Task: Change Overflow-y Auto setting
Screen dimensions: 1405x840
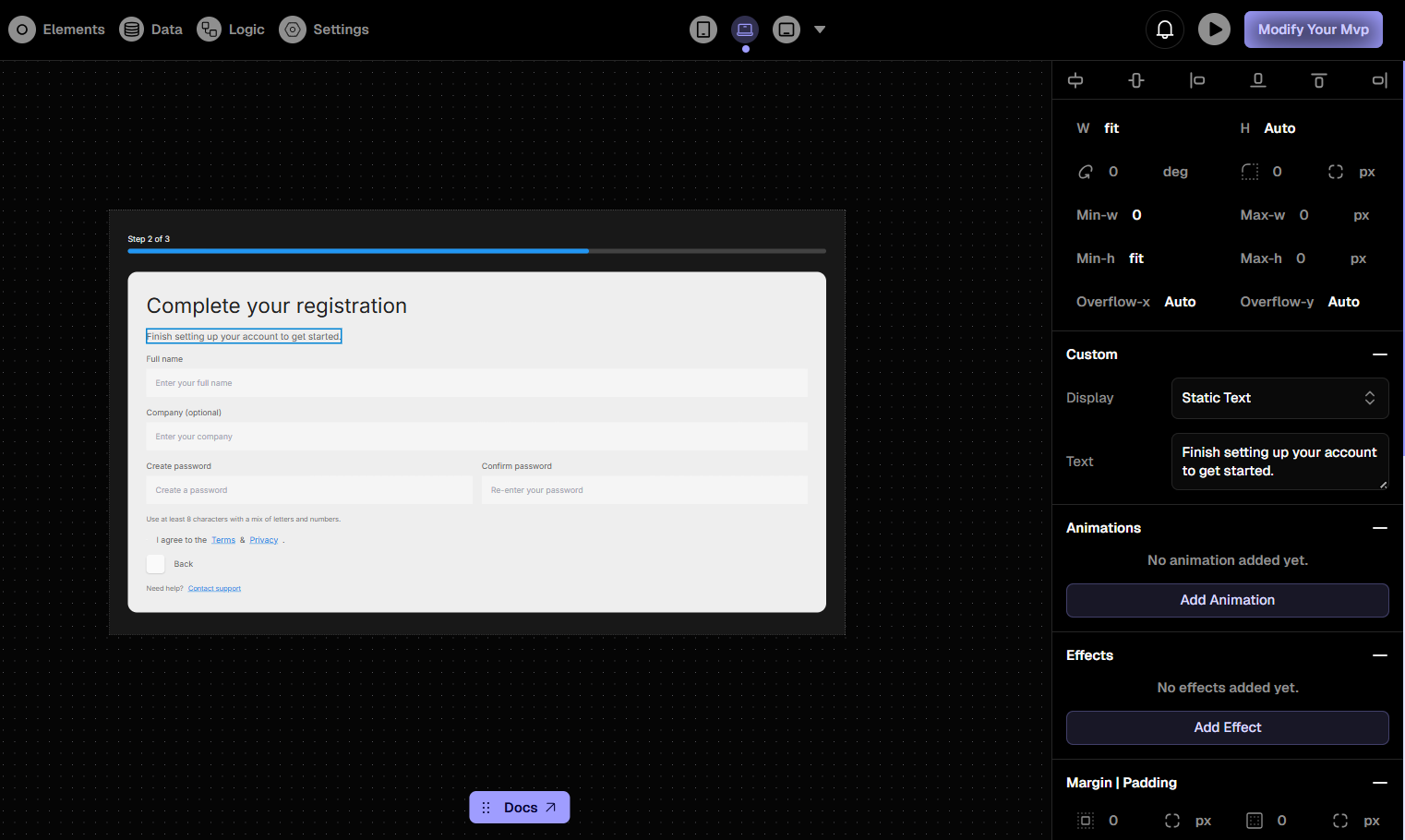Action: 1343,302
